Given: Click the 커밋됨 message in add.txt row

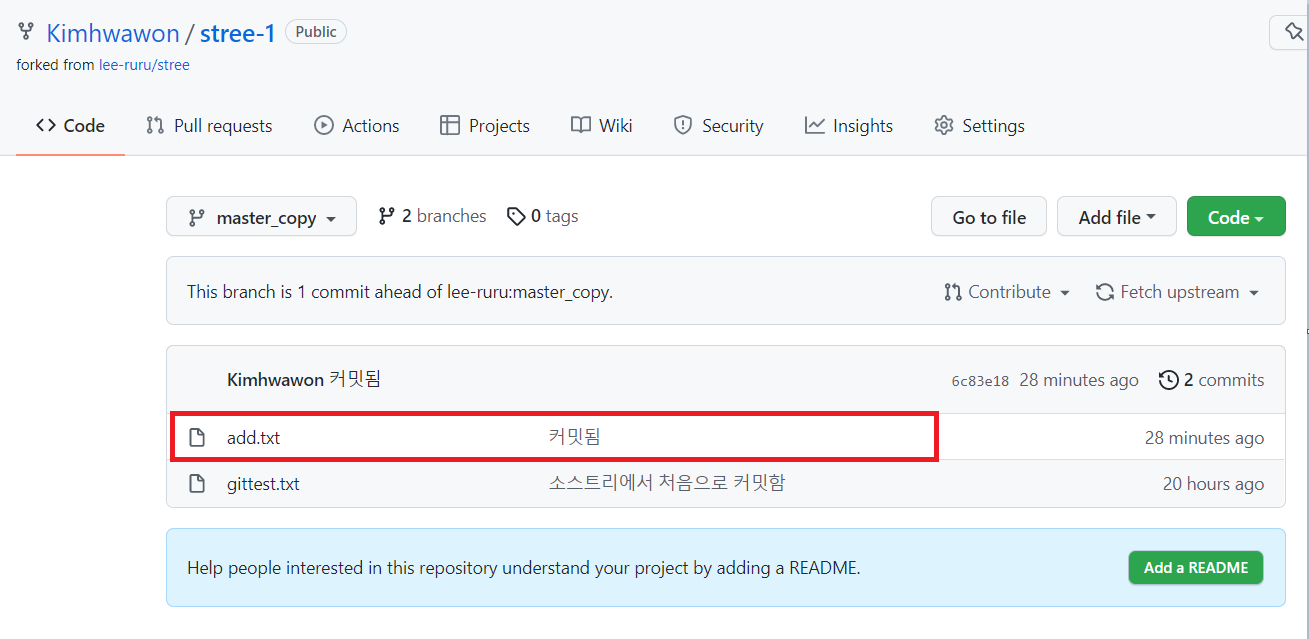Looking at the screenshot, I should tap(574, 437).
